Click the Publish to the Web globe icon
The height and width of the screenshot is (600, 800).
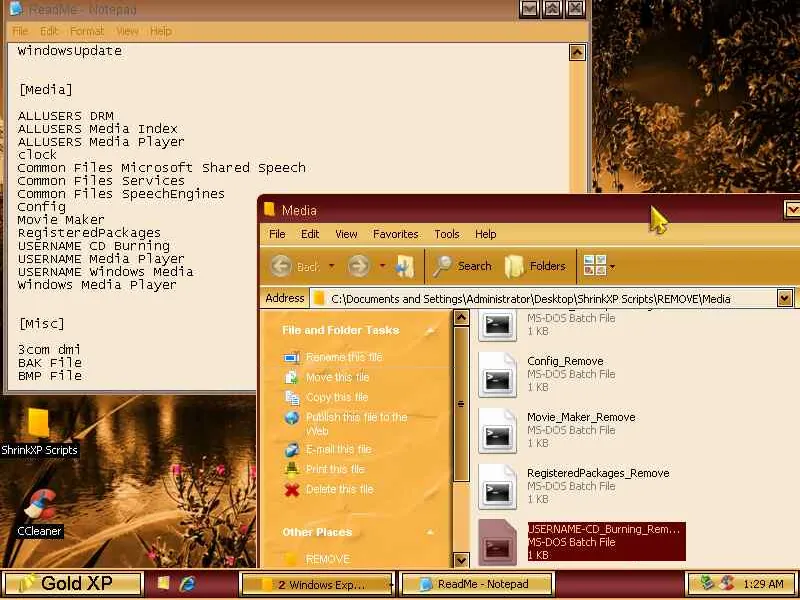(292, 418)
